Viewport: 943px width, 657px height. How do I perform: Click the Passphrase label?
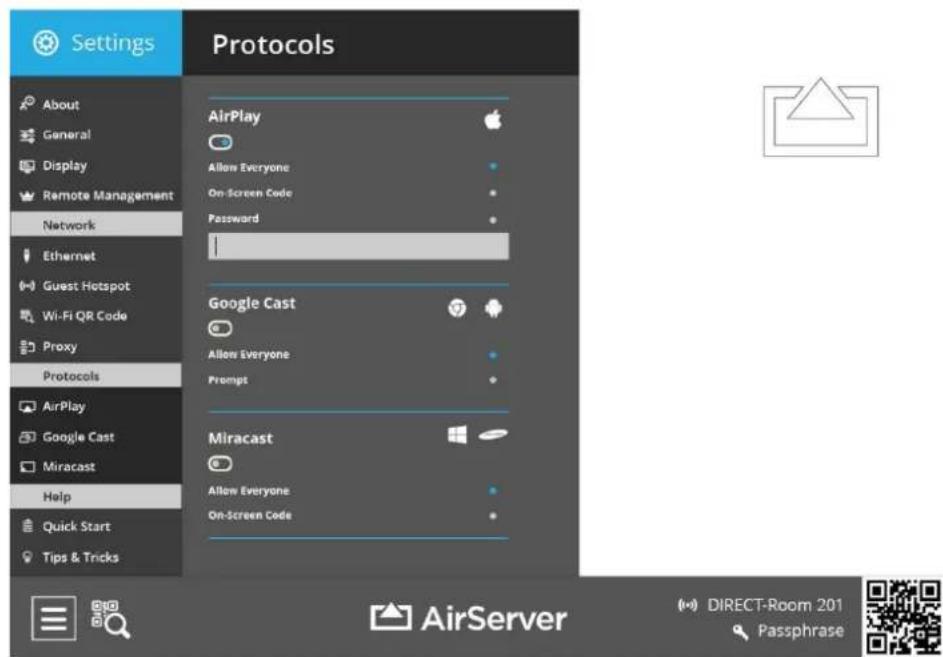(800, 631)
